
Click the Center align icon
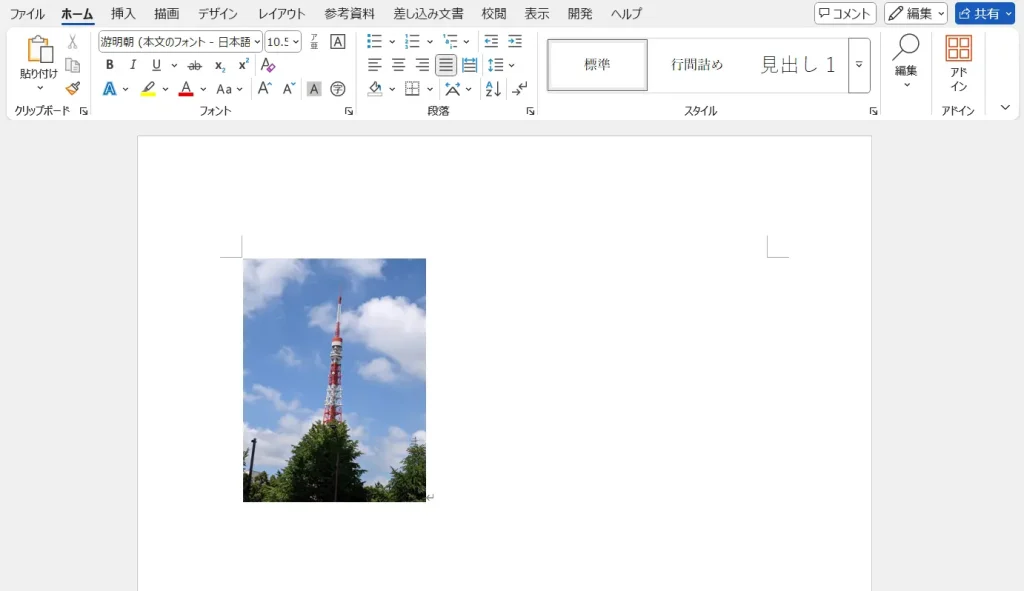pyautogui.click(x=398, y=65)
